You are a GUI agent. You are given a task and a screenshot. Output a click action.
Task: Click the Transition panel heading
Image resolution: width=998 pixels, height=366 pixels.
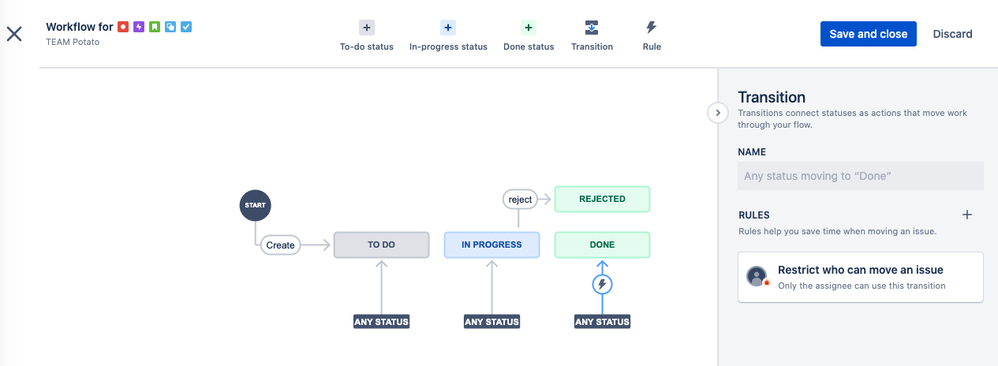point(771,97)
